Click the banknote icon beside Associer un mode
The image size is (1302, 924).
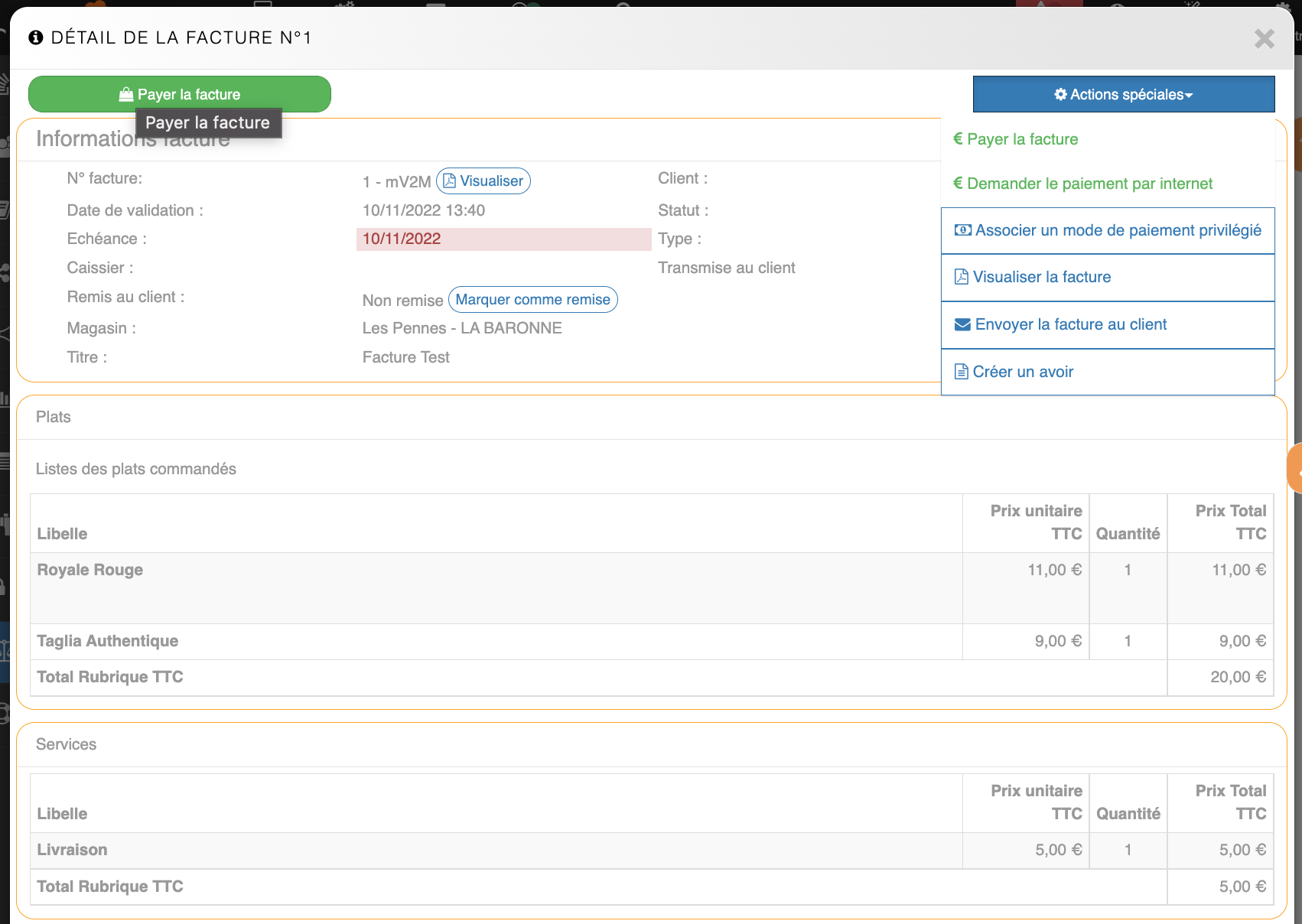pyautogui.click(x=963, y=230)
